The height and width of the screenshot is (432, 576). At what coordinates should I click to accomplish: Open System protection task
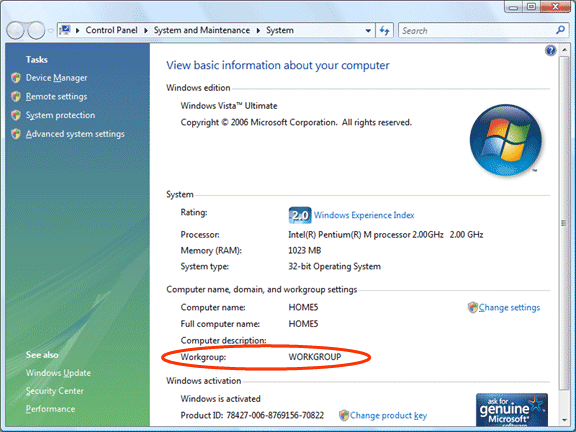tap(60, 115)
